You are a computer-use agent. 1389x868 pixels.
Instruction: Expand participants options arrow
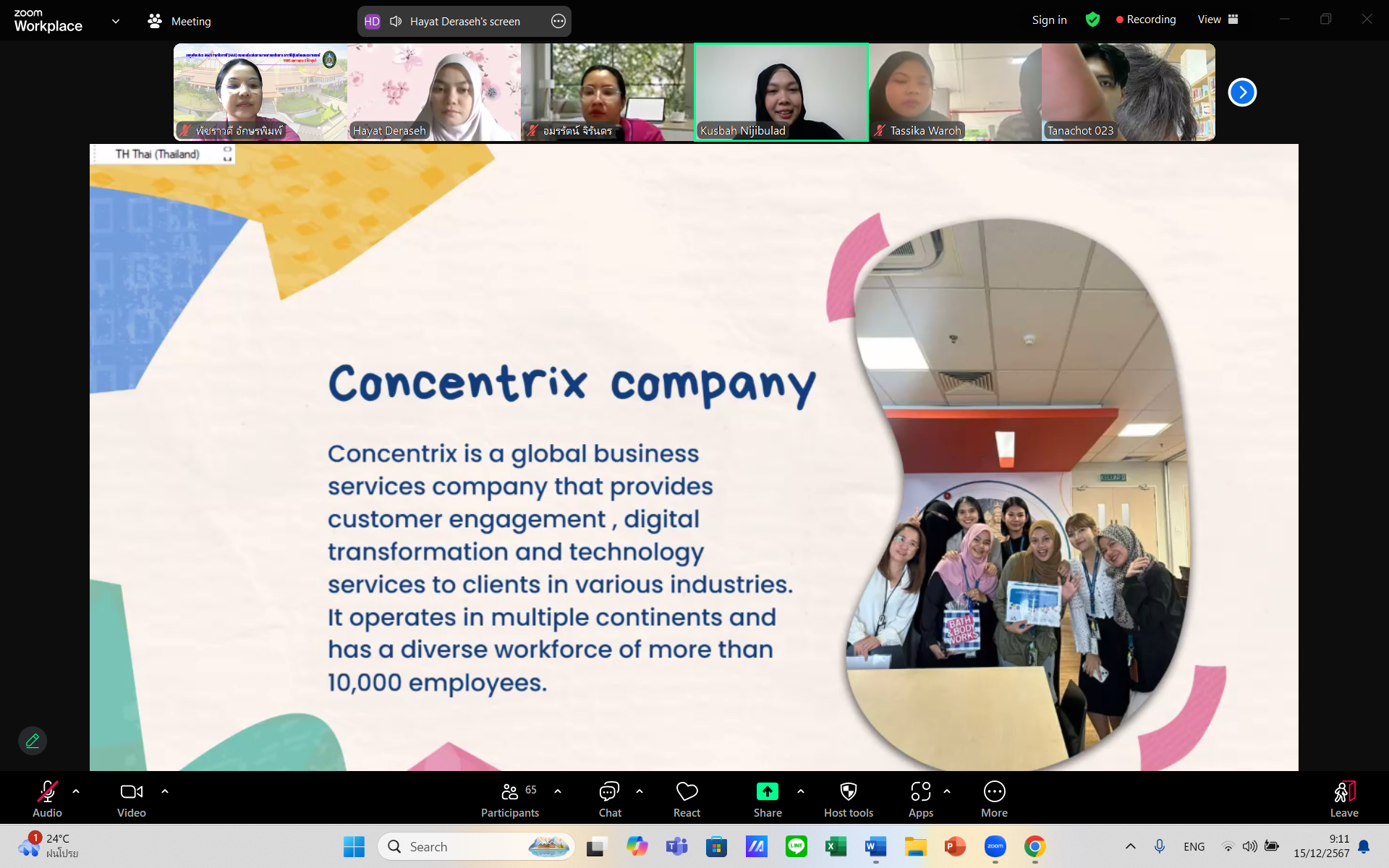tap(558, 791)
